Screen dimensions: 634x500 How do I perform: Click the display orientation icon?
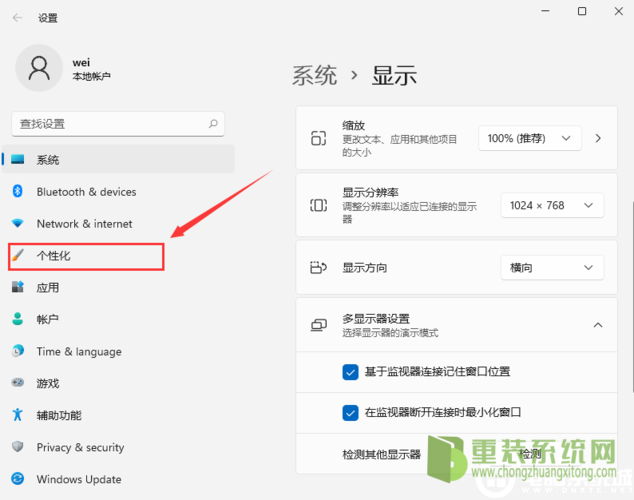[x=319, y=267]
